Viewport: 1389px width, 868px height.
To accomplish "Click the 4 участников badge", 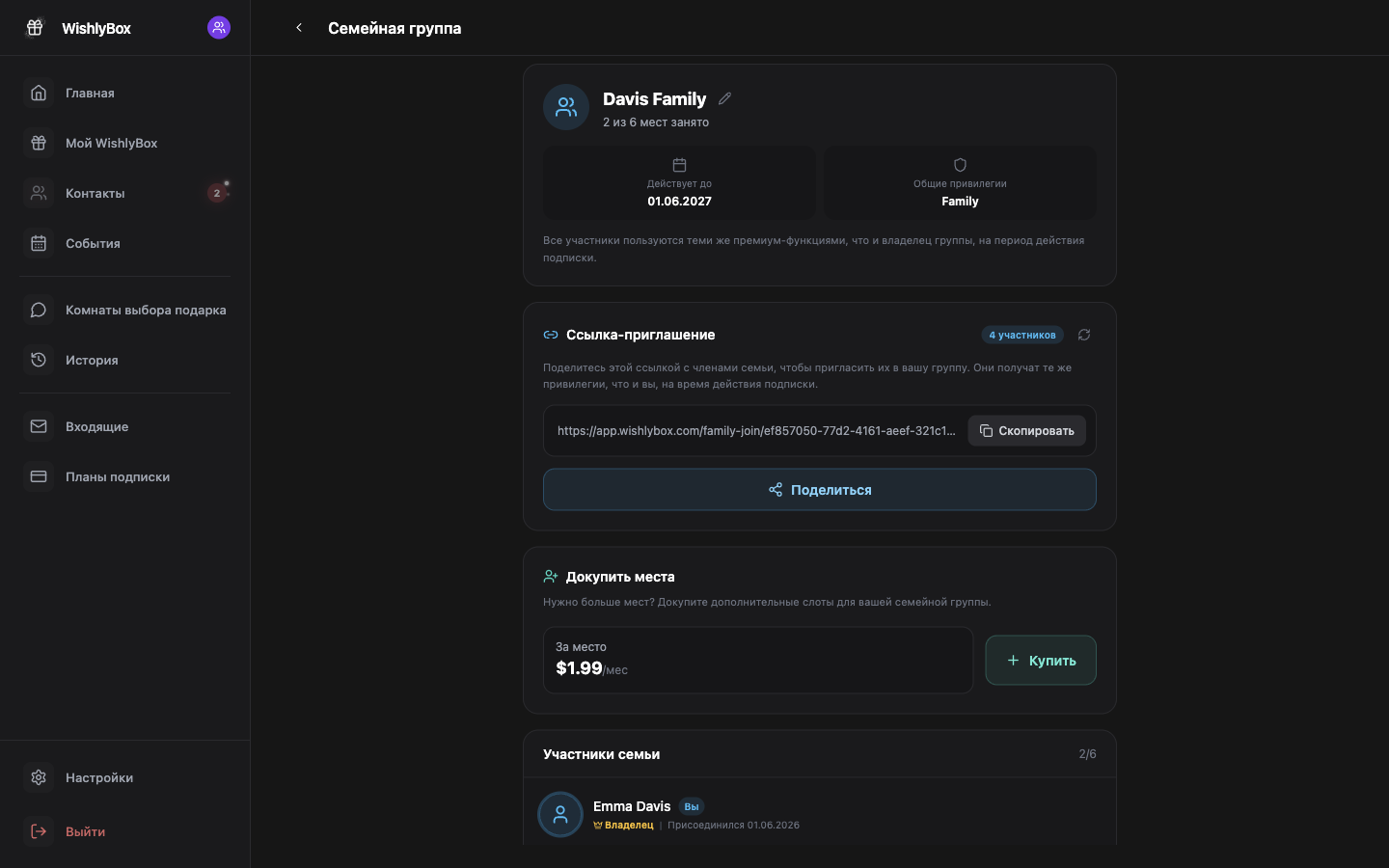I will pos(1022,335).
